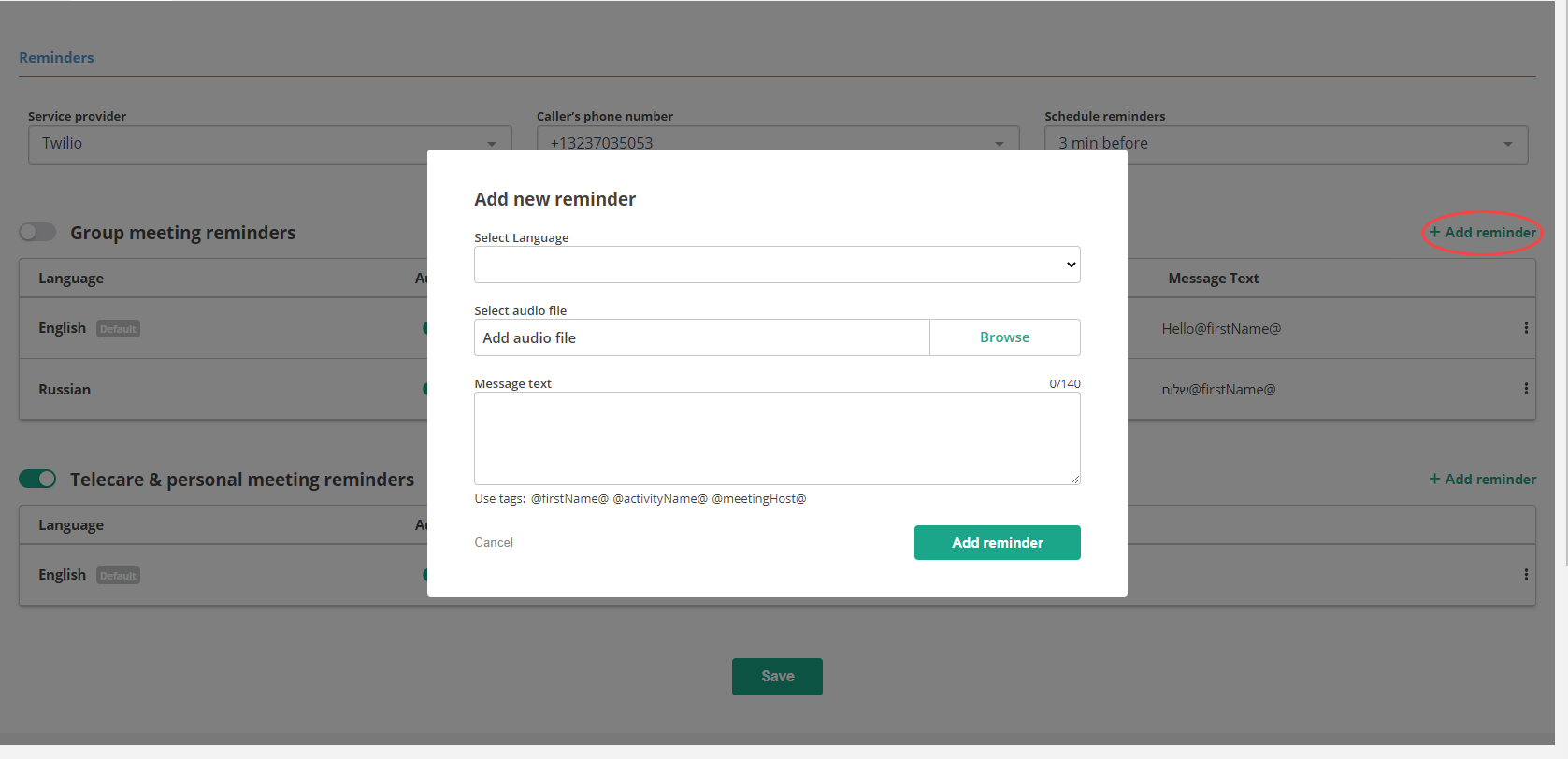Open the Russian row three-dot menu

1526,389
